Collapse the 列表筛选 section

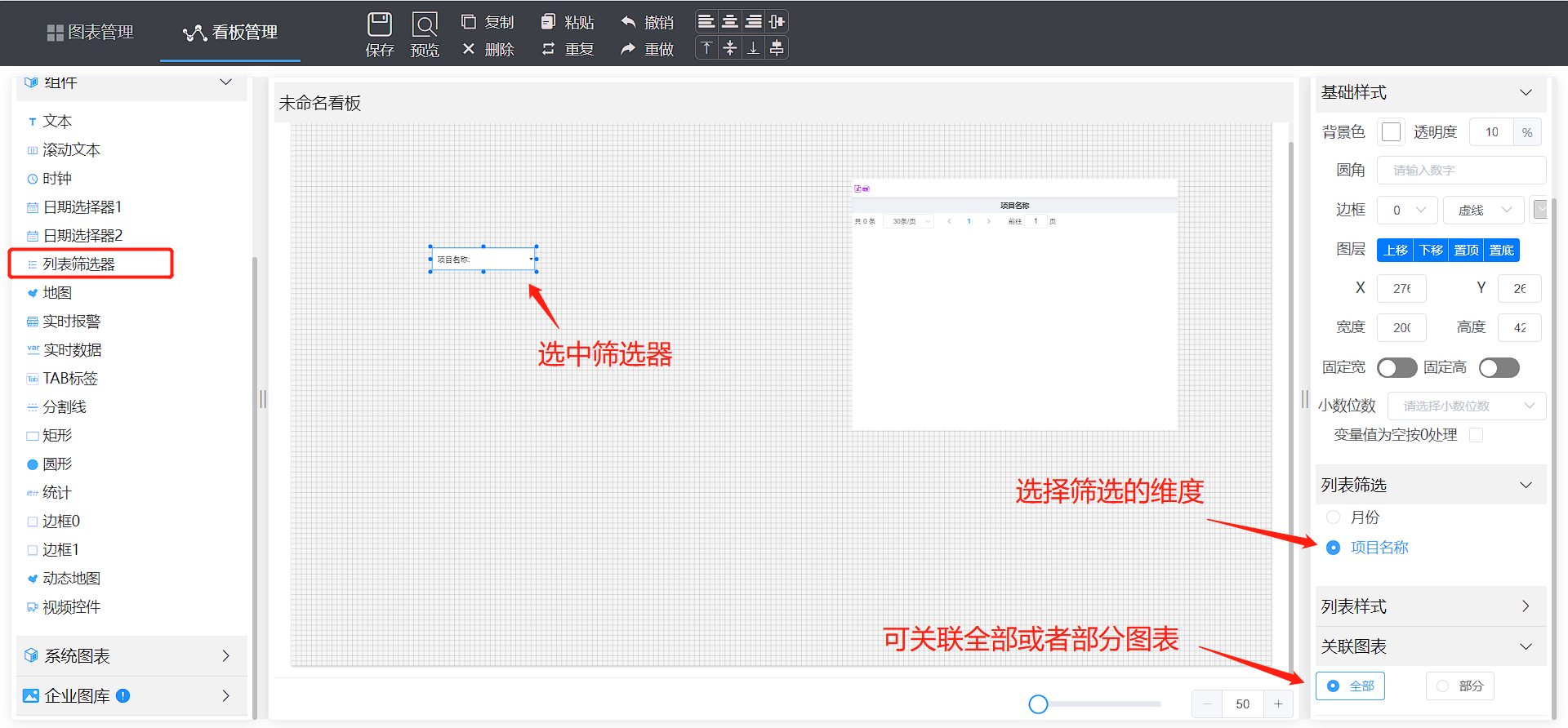coord(1526,486)
